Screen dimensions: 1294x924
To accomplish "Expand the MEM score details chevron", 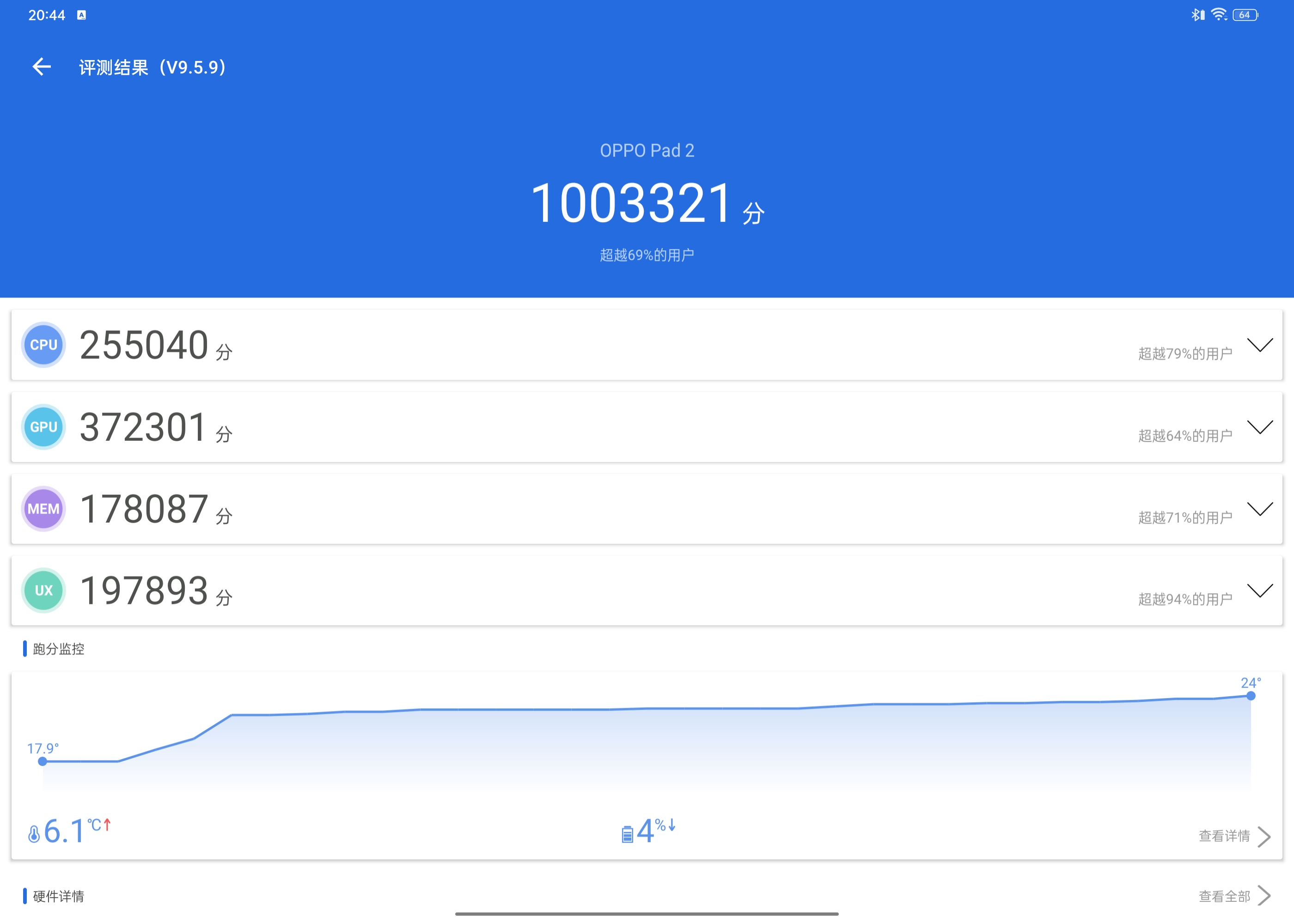I will click(x=1260, y=509).
